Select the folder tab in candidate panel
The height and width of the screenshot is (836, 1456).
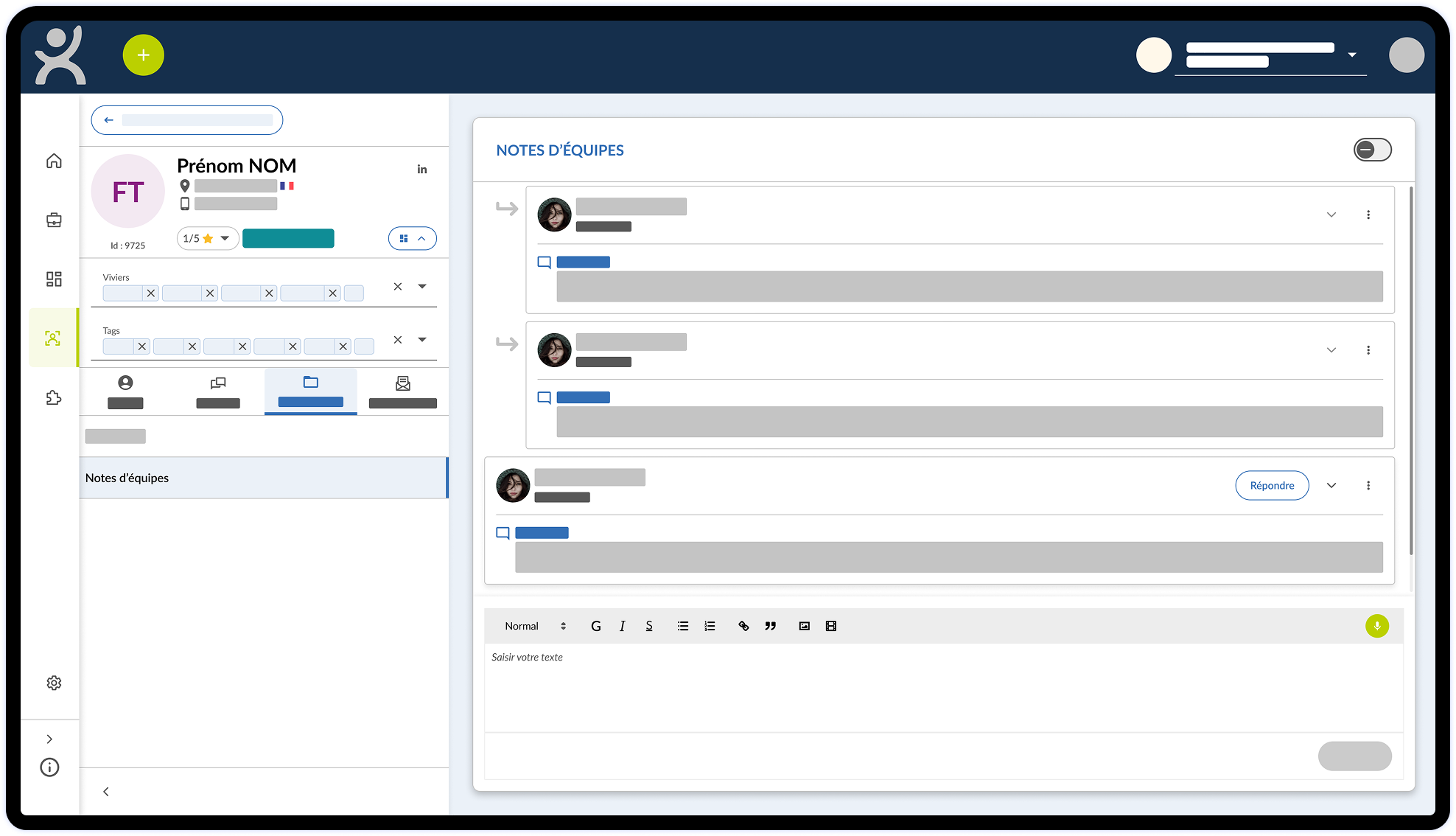click(x=310, y=391)
